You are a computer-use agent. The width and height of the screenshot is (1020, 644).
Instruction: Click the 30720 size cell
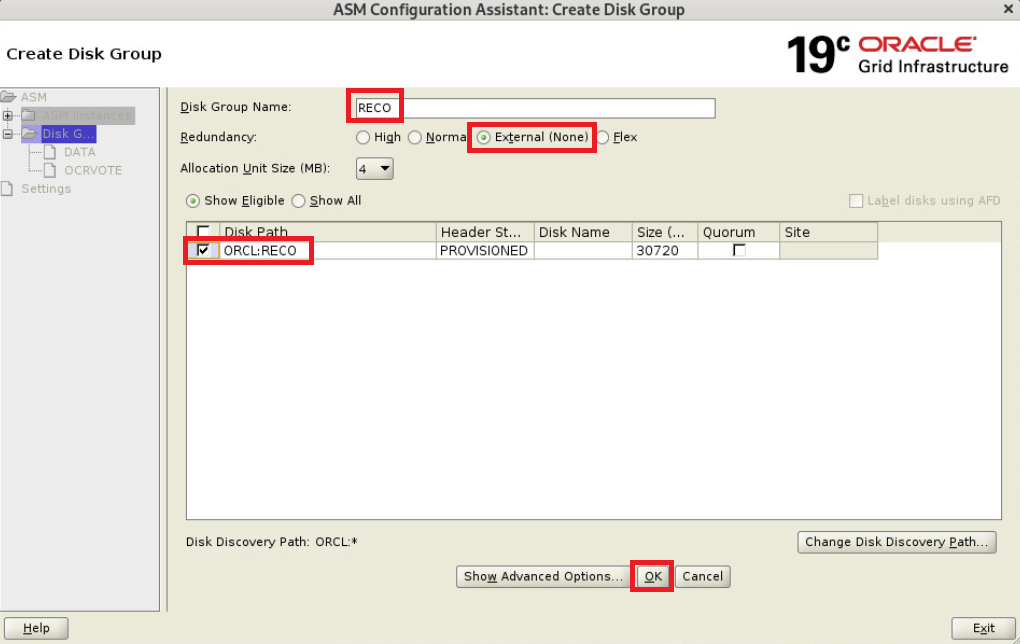pyautogui.click(x=665, y=250)
